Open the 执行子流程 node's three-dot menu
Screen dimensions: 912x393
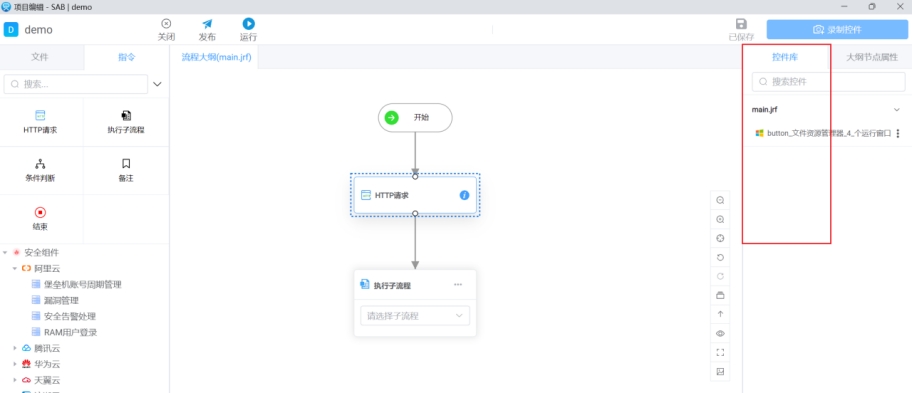pyautogui.click(x=458, y=285)
